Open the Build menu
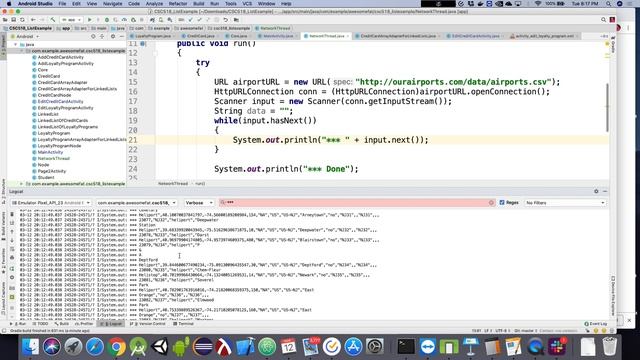This screenshot has width=640, height=360. (x=199, y=4)
